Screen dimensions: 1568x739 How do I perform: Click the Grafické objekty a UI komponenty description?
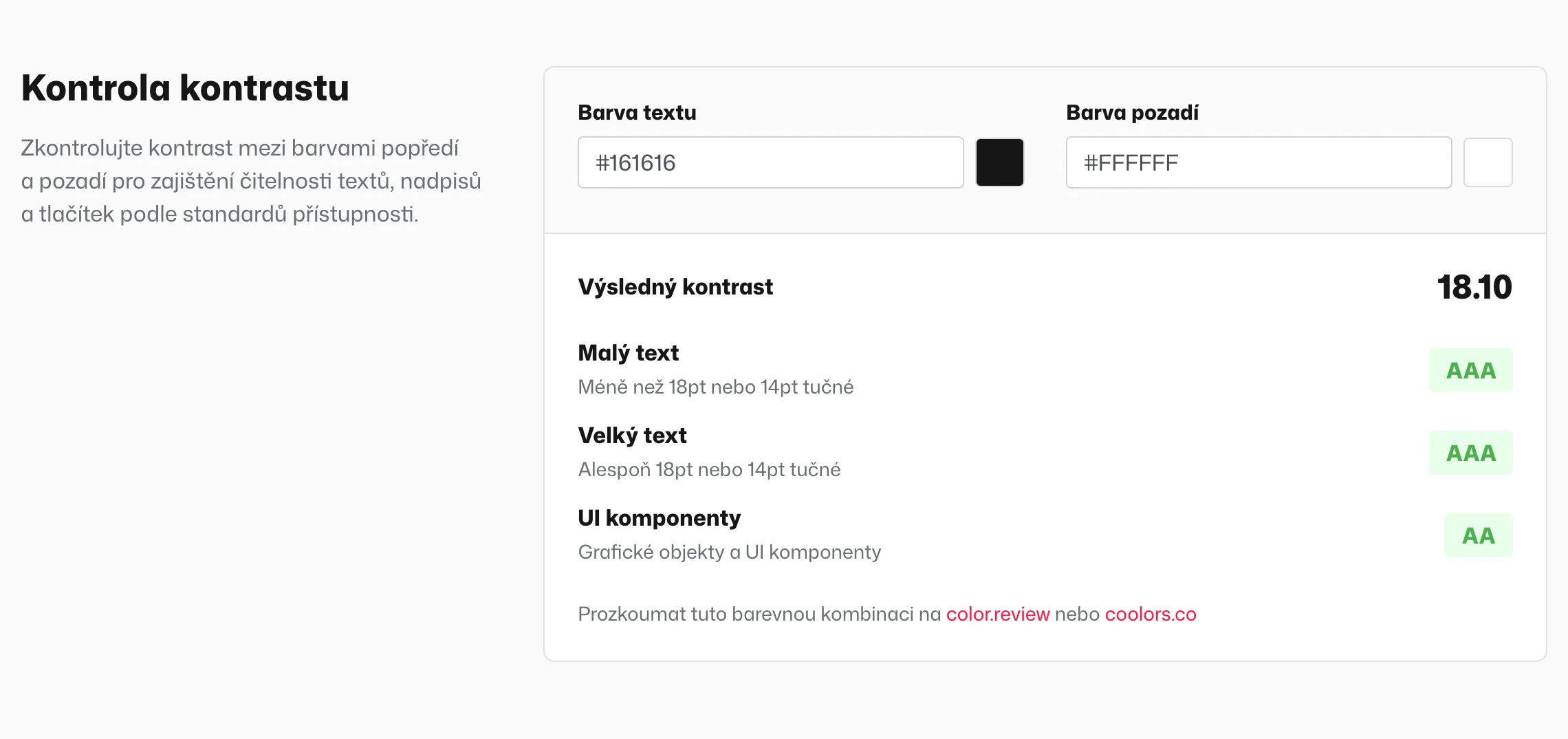click(730, 552)
